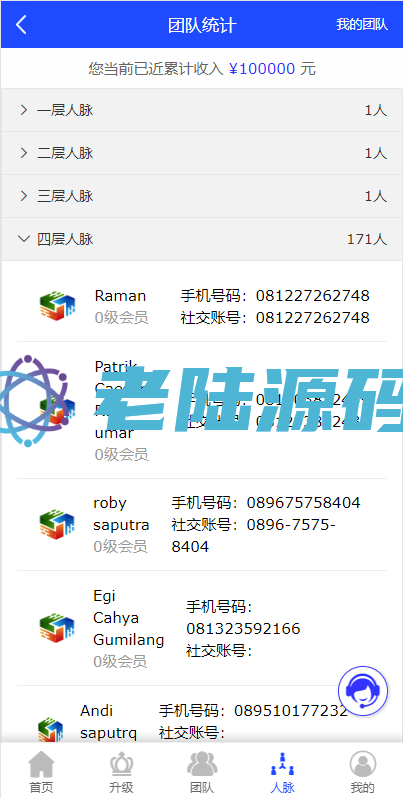Expand the 二层人脉 section
Viewport: 403px width, 798px height.
click(x=202, y=153)
